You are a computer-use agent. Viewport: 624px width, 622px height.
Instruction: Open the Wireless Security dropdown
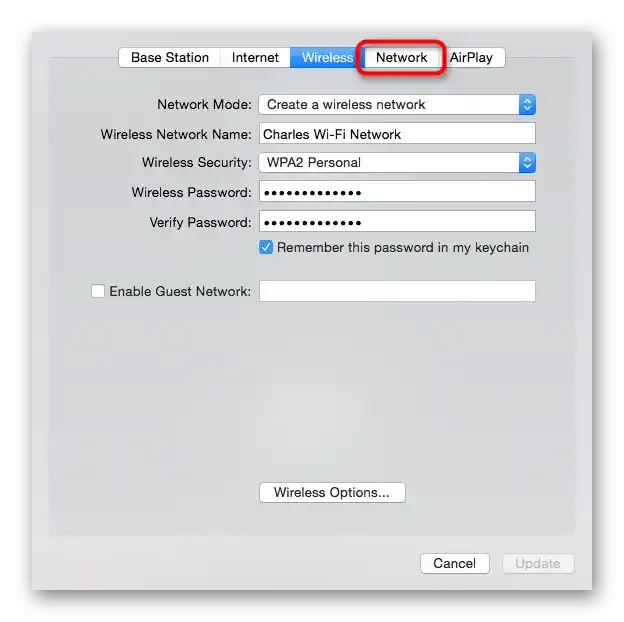(x=397, y=162)
